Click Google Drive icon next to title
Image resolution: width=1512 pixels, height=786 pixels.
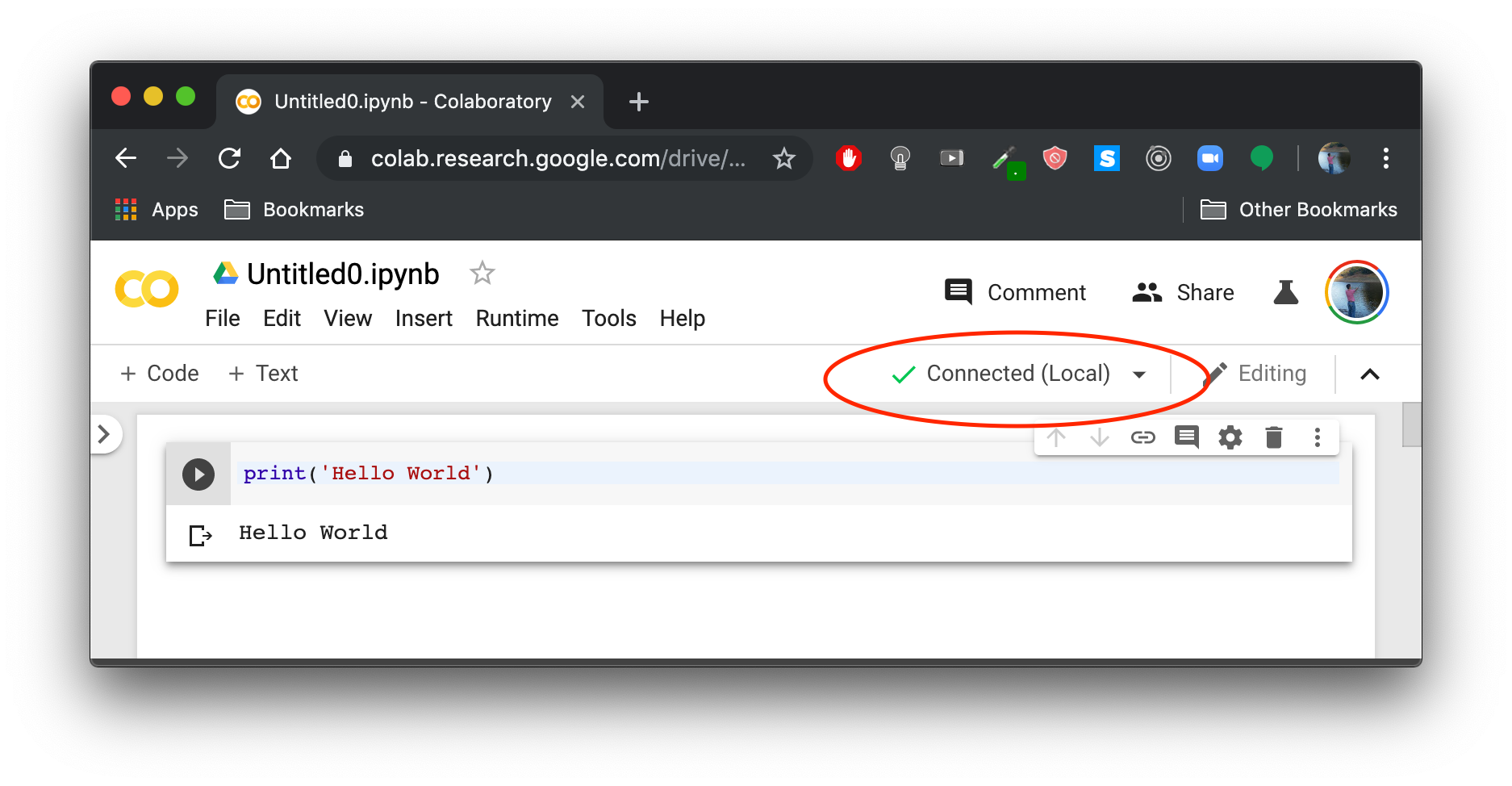(226, 273)
